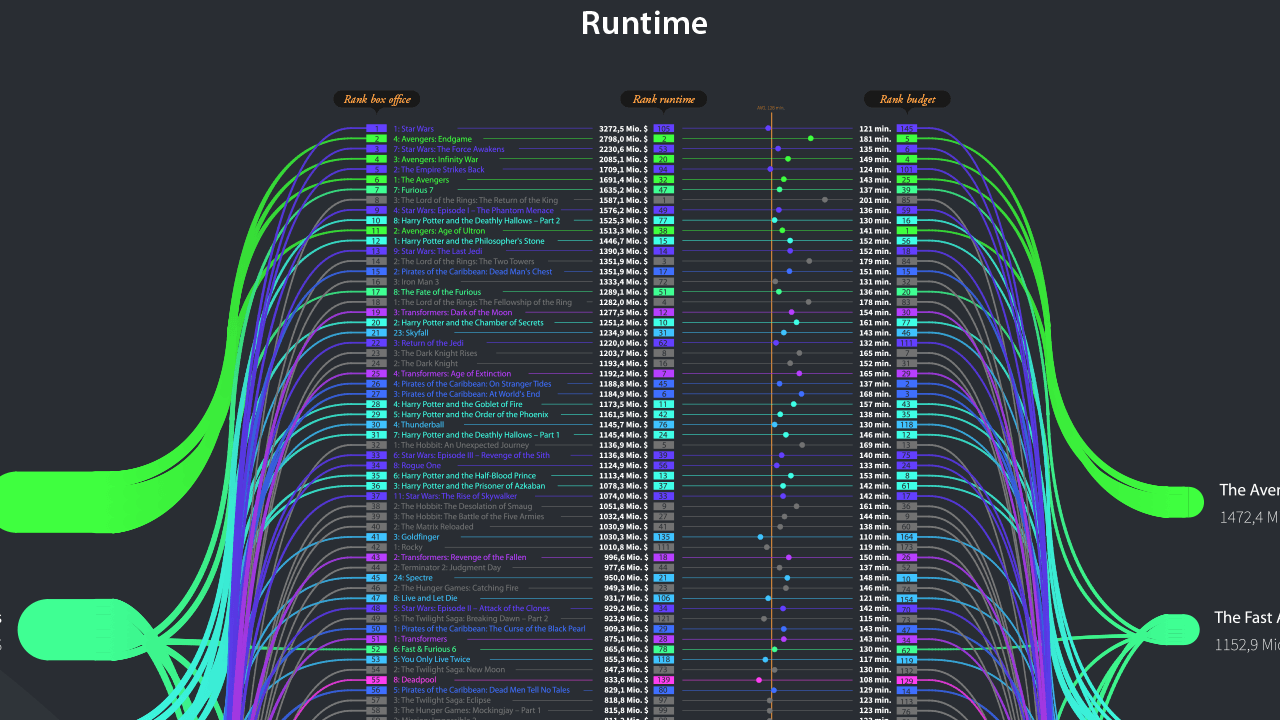Select 'The Matrix Reloaded' title
This screenshot has width=1280, height=720.
coord(433,526)
